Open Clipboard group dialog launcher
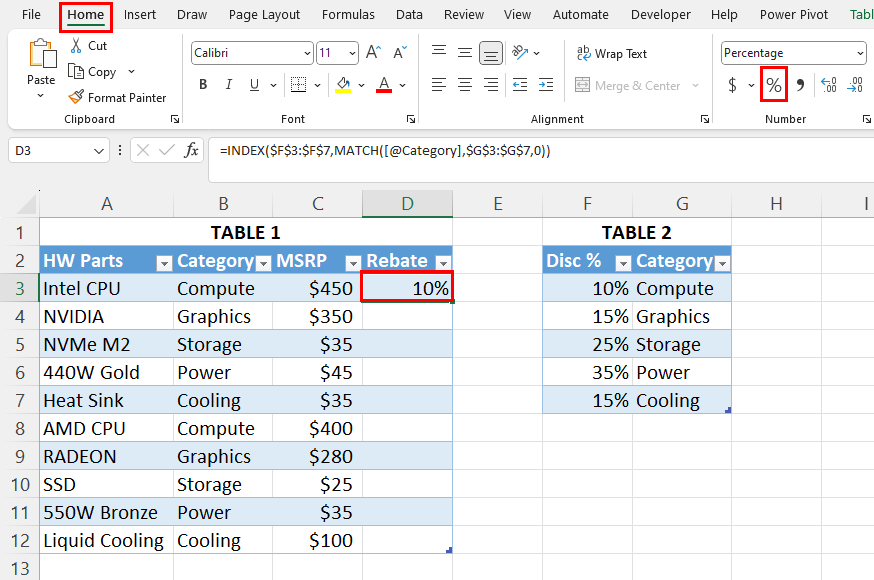Viewport: 874px width, 580px height. point(174,119)
